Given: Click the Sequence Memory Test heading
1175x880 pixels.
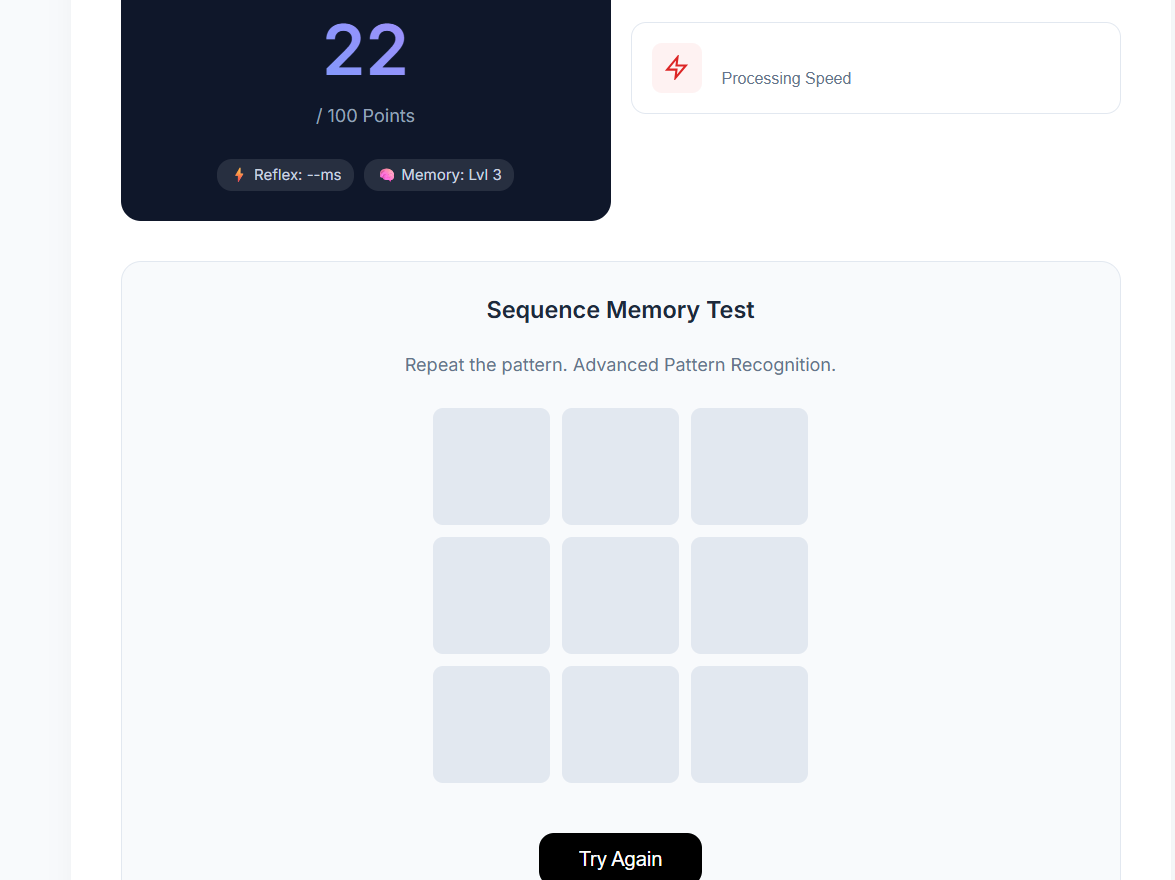Looking at the screenshot, I should point(620,310).
